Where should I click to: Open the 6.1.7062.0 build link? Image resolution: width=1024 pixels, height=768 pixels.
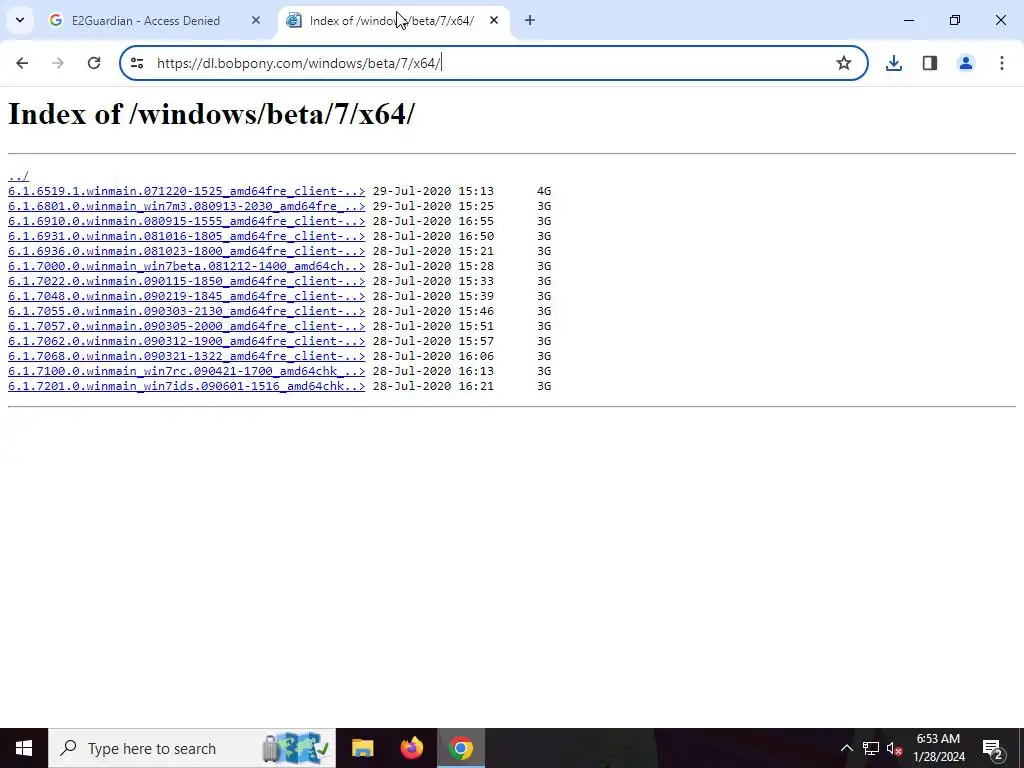(x=187, y=342)
